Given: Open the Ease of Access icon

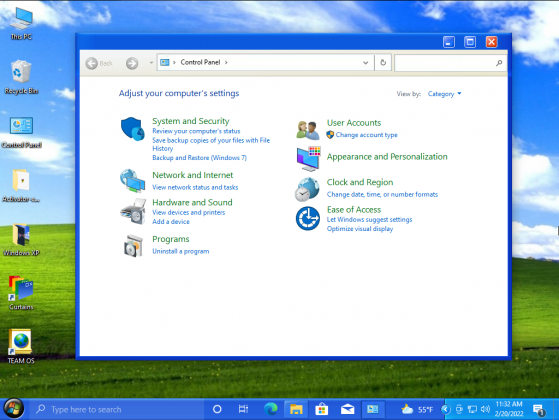Looking at the screenshot, I should (308, 218).
